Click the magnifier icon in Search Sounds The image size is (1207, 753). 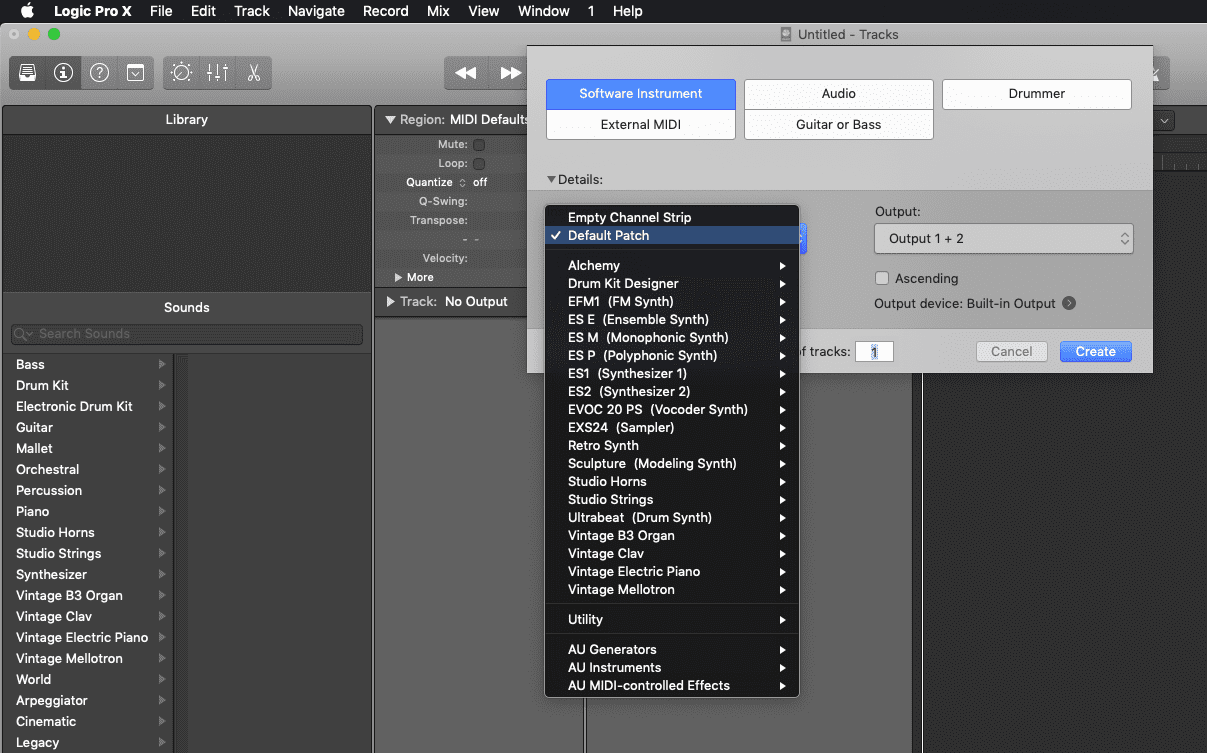[24, 334]
